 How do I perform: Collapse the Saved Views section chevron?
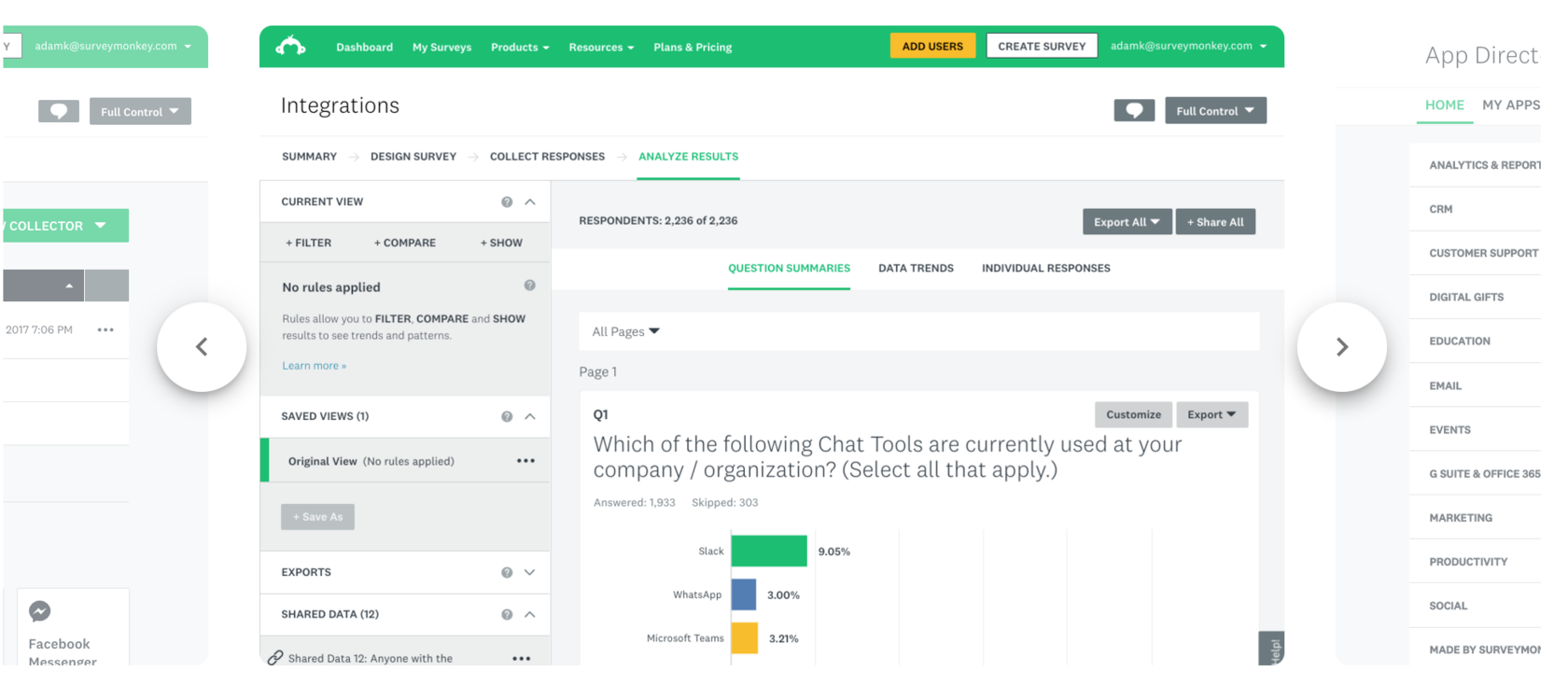tap(530, 416)
